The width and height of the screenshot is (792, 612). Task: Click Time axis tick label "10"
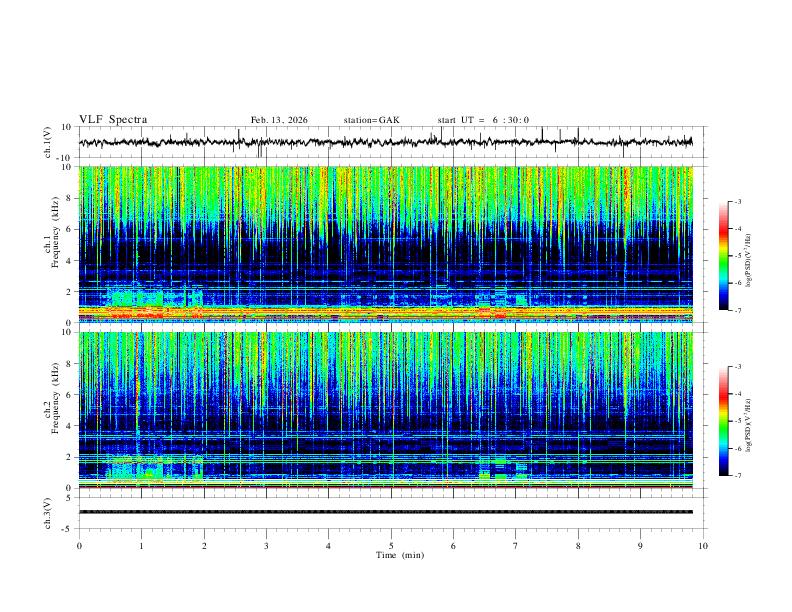[703, 546]
